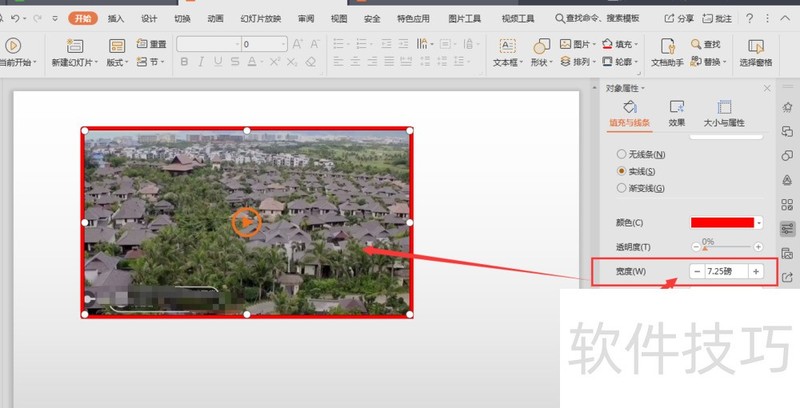800x408 pixels.
Task: Toggle Underline formatting
Action: pos(218,62)
